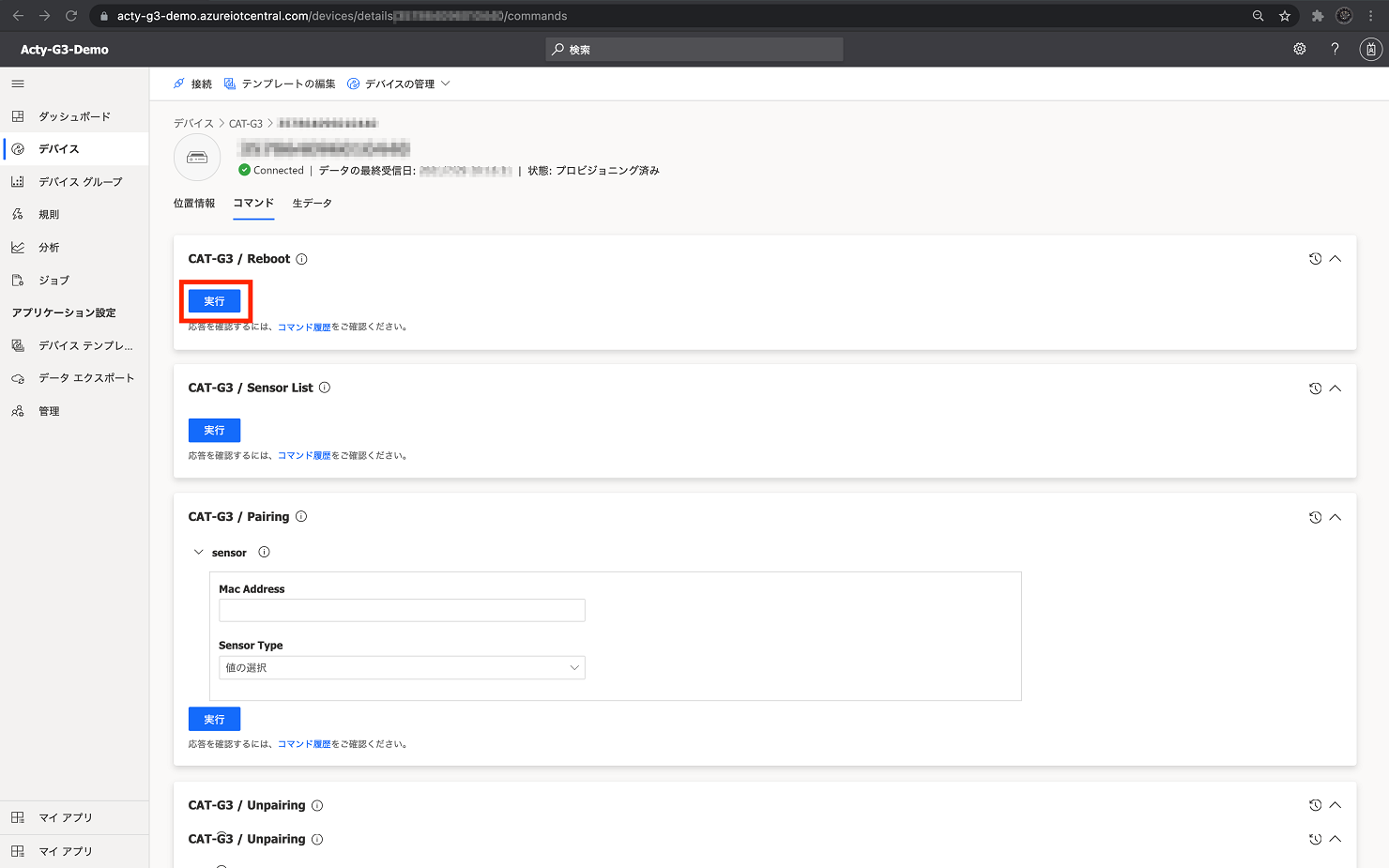This screenshot has height=868, width=1389.
Task: Run the Reboot command with 実行
Action: (214, 301)
